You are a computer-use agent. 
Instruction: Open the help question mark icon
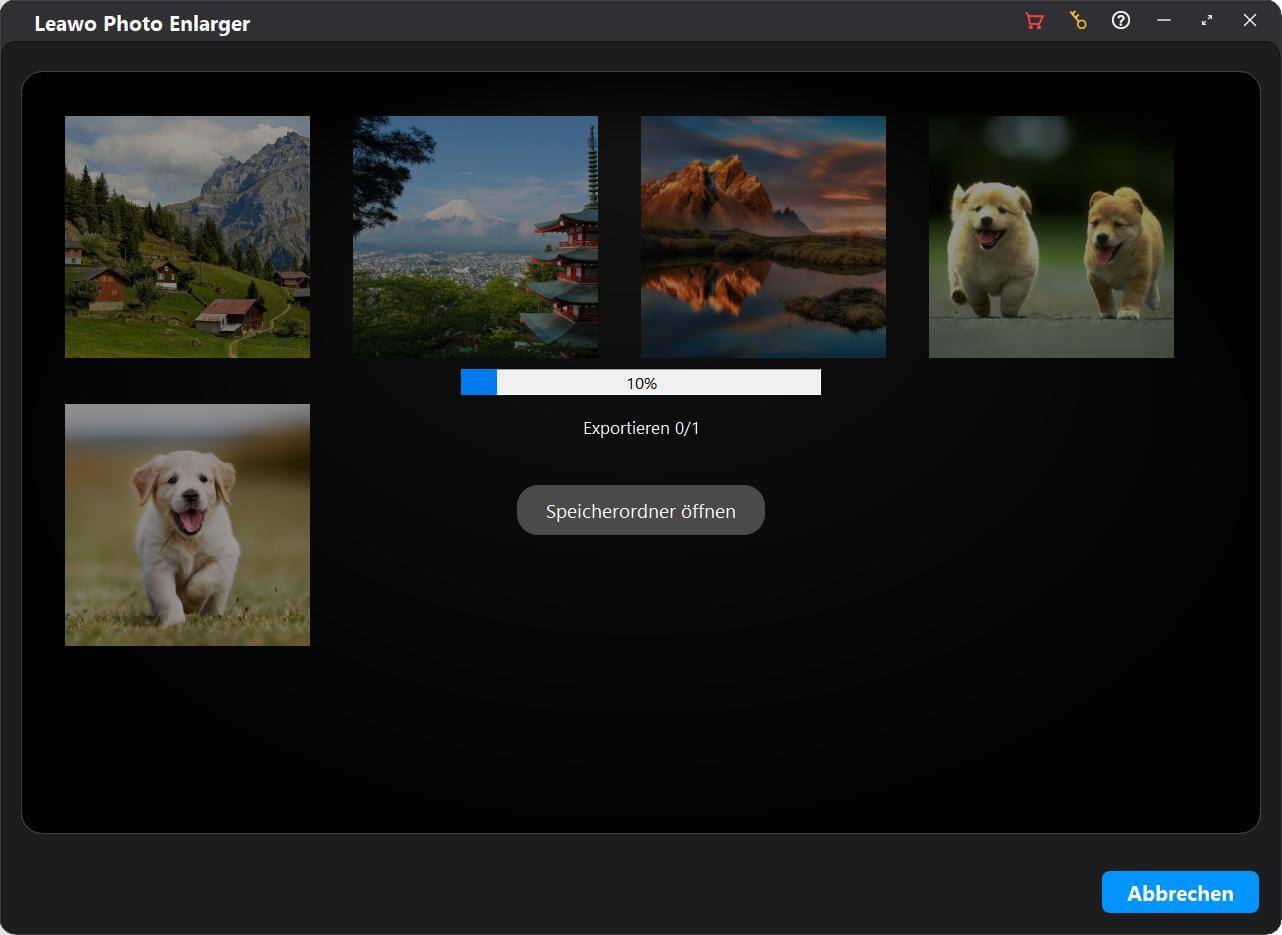pos(1121,21)
